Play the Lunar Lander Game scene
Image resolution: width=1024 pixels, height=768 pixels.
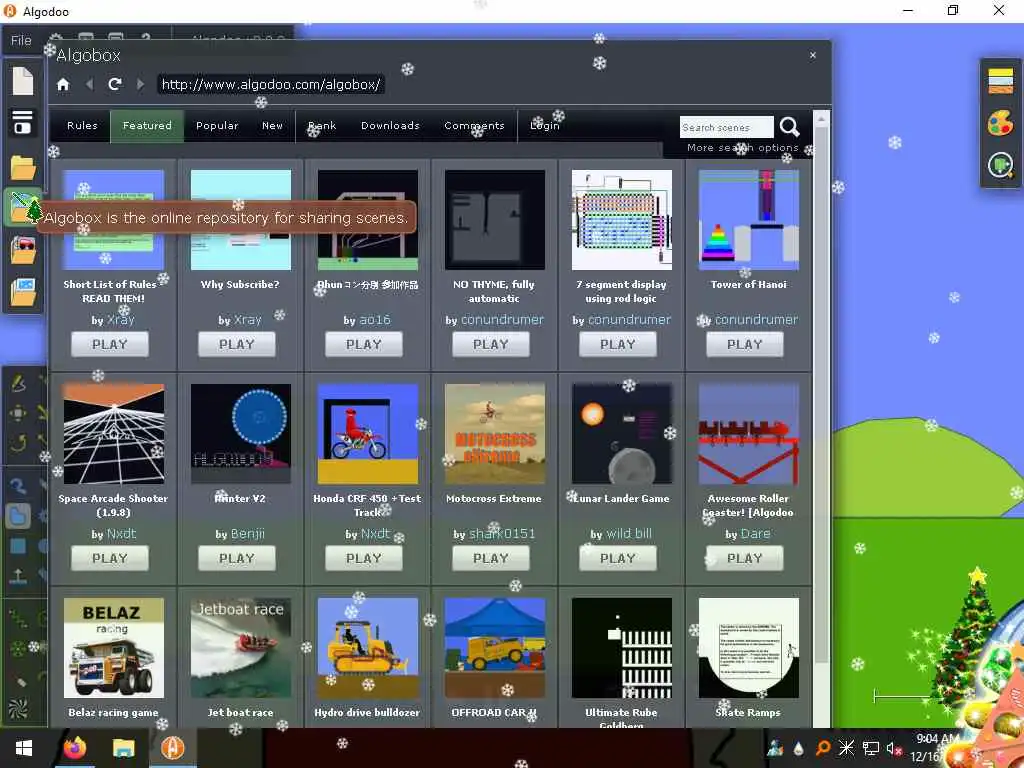click(x=617, y=558)
